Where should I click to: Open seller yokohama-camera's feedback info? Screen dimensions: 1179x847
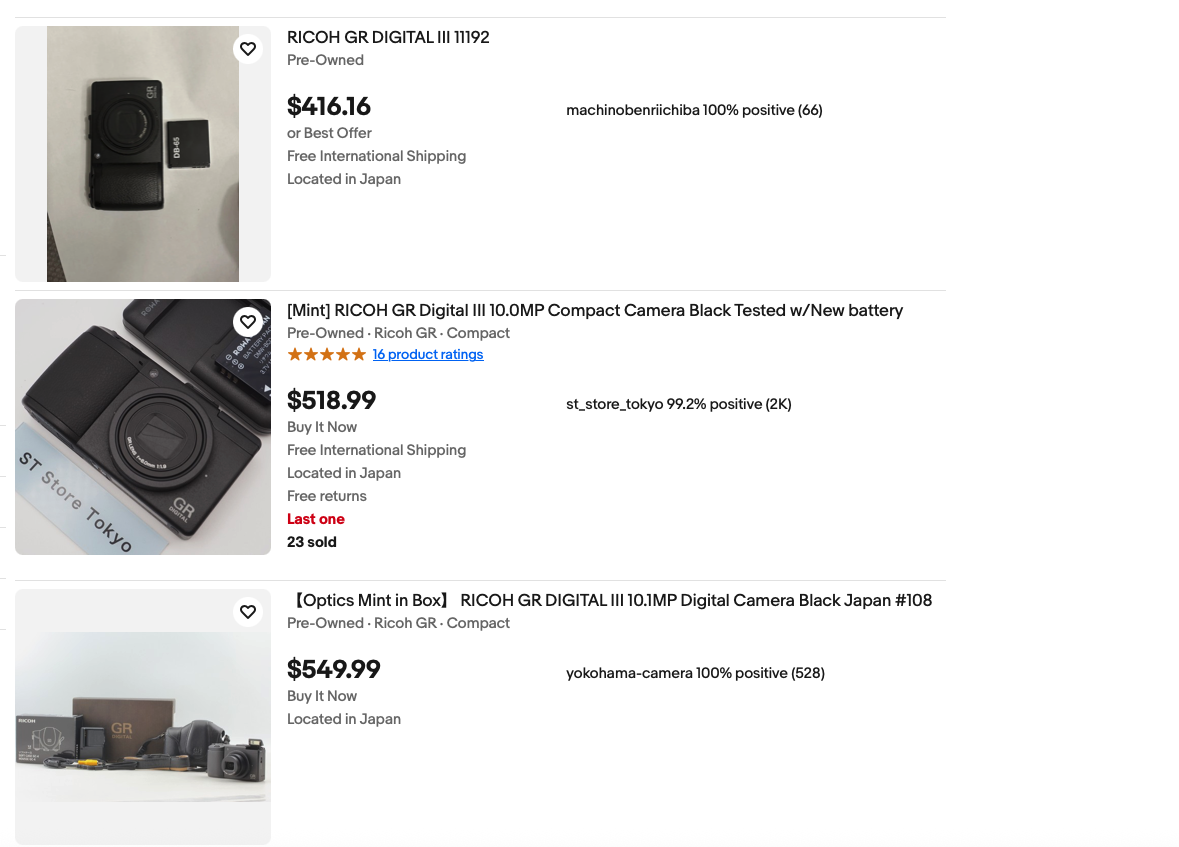(x=695, y=673)
